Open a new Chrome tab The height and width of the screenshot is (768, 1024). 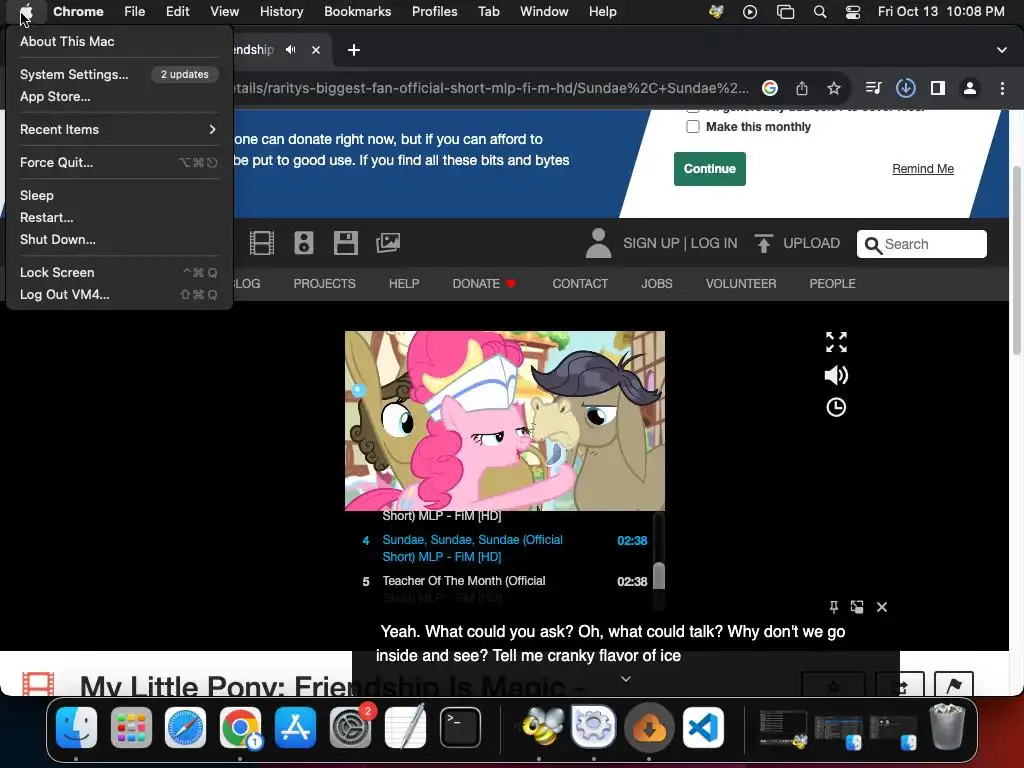click(353, 50)
